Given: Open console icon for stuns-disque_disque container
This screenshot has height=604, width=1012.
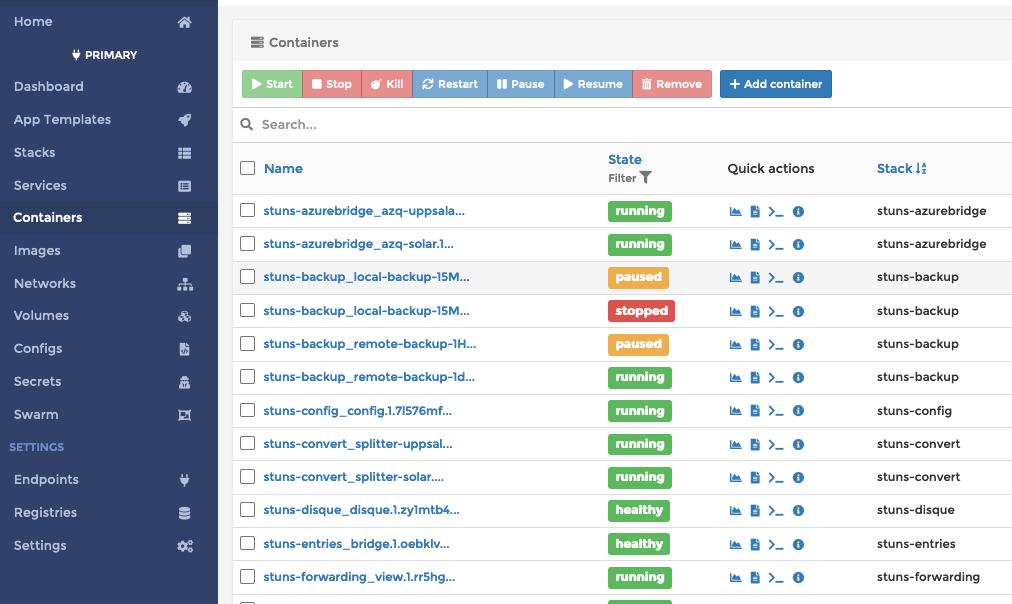Looking at the screenshot, I should (x=776, y=511).
